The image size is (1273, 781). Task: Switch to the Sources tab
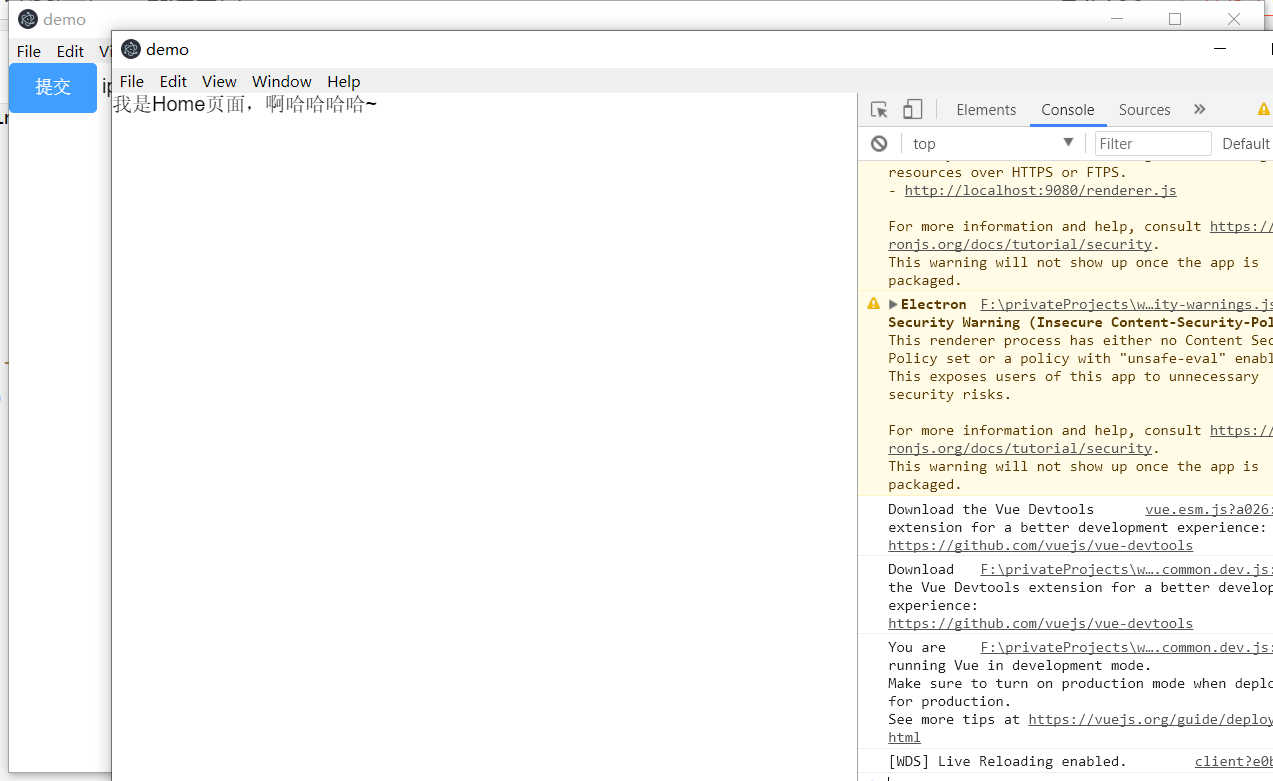pos(1145,110)
